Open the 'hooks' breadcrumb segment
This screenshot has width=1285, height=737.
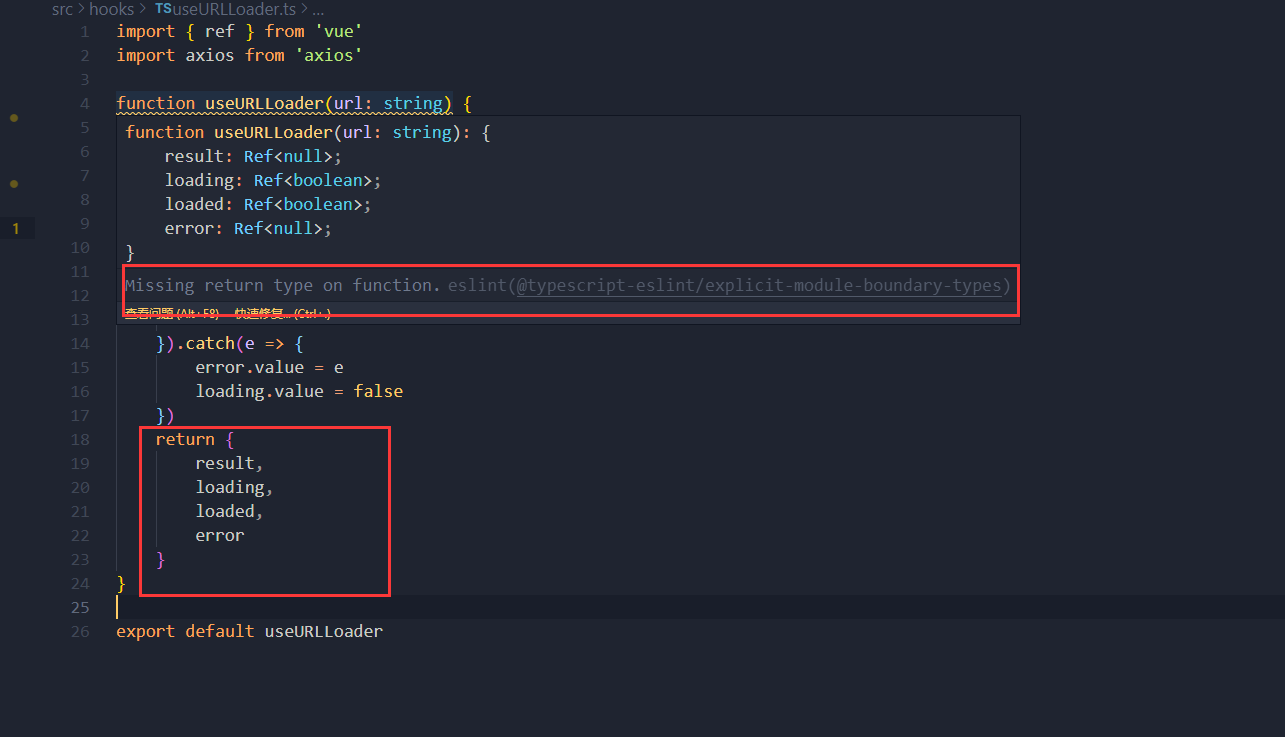tap(111, 9)
